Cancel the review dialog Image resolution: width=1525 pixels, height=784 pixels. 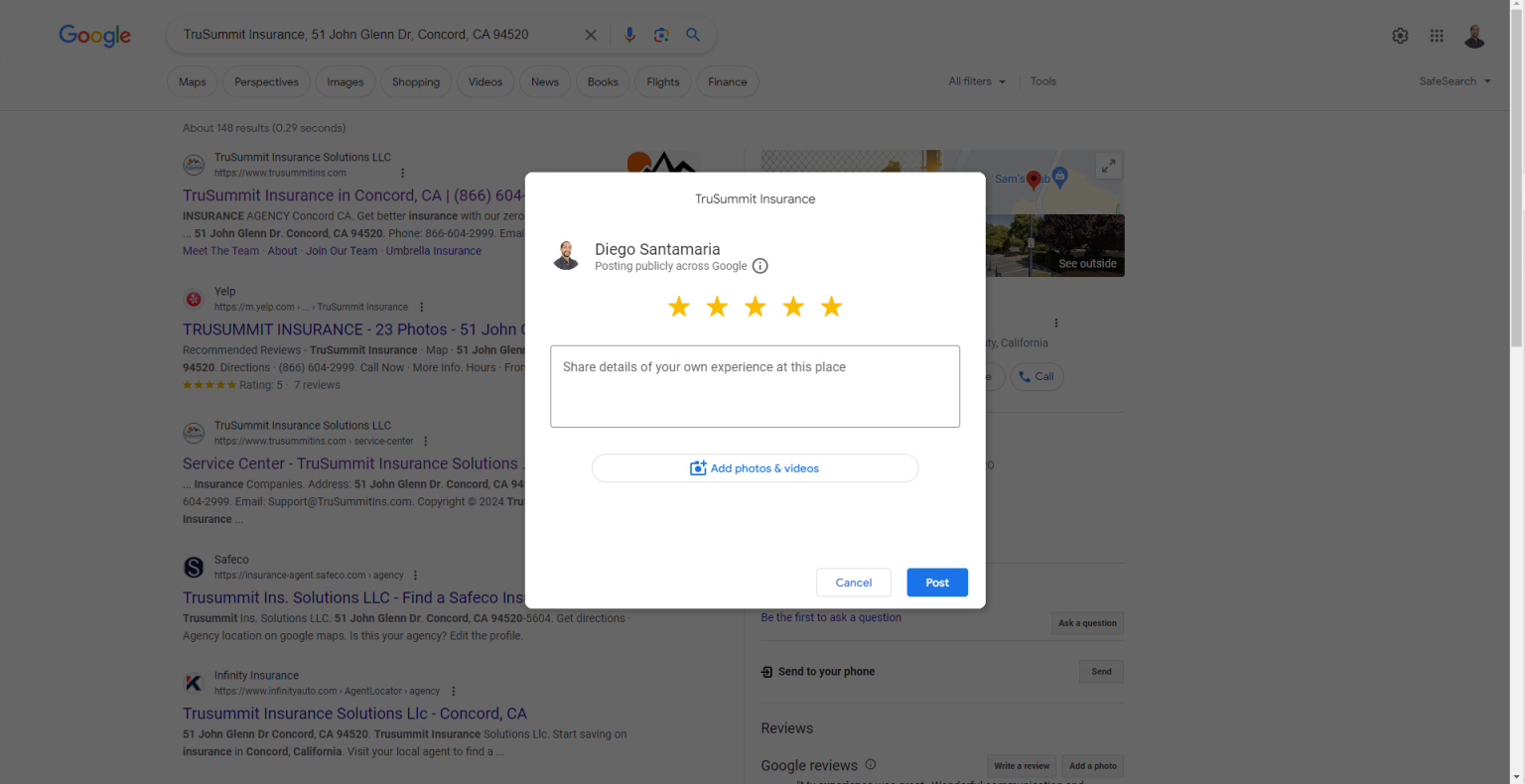[854, 583]
